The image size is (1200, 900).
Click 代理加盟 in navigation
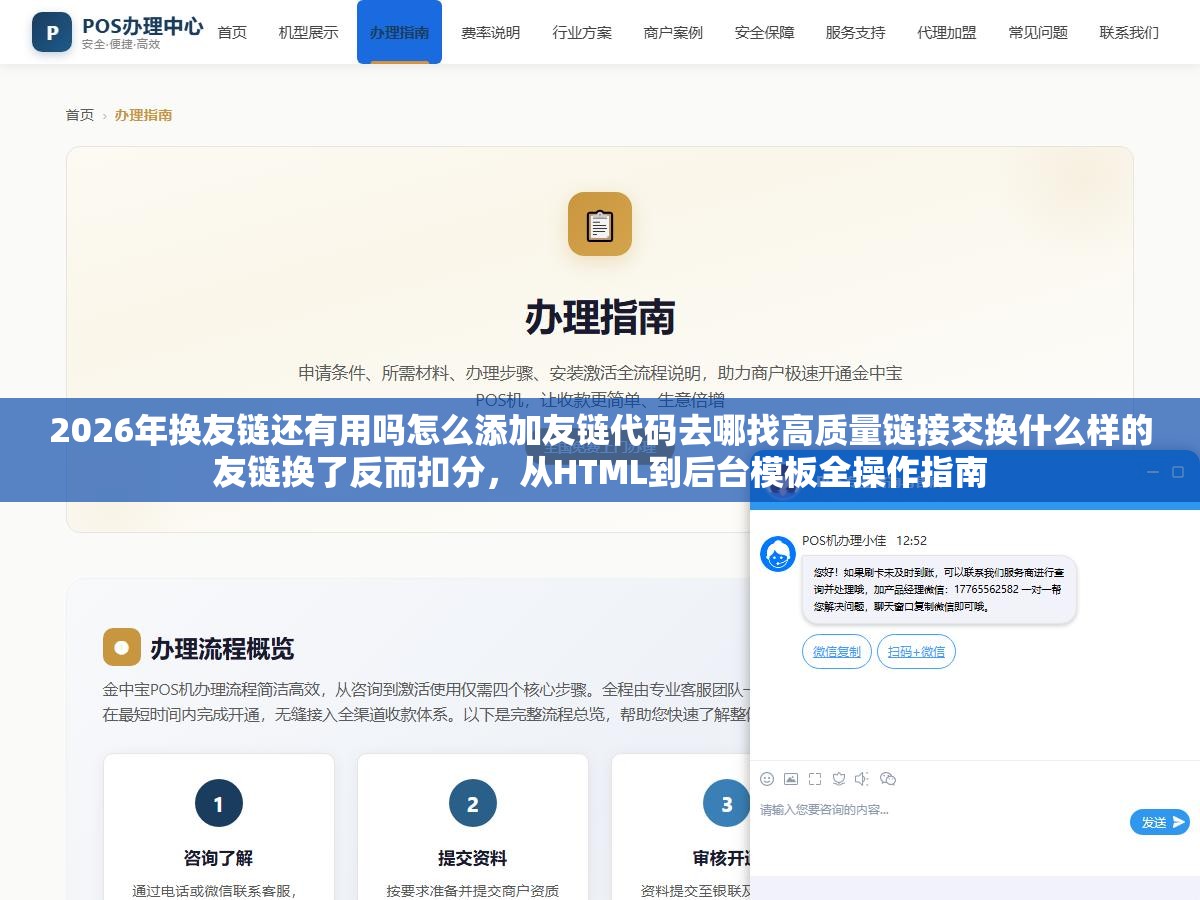coord(947,32)
